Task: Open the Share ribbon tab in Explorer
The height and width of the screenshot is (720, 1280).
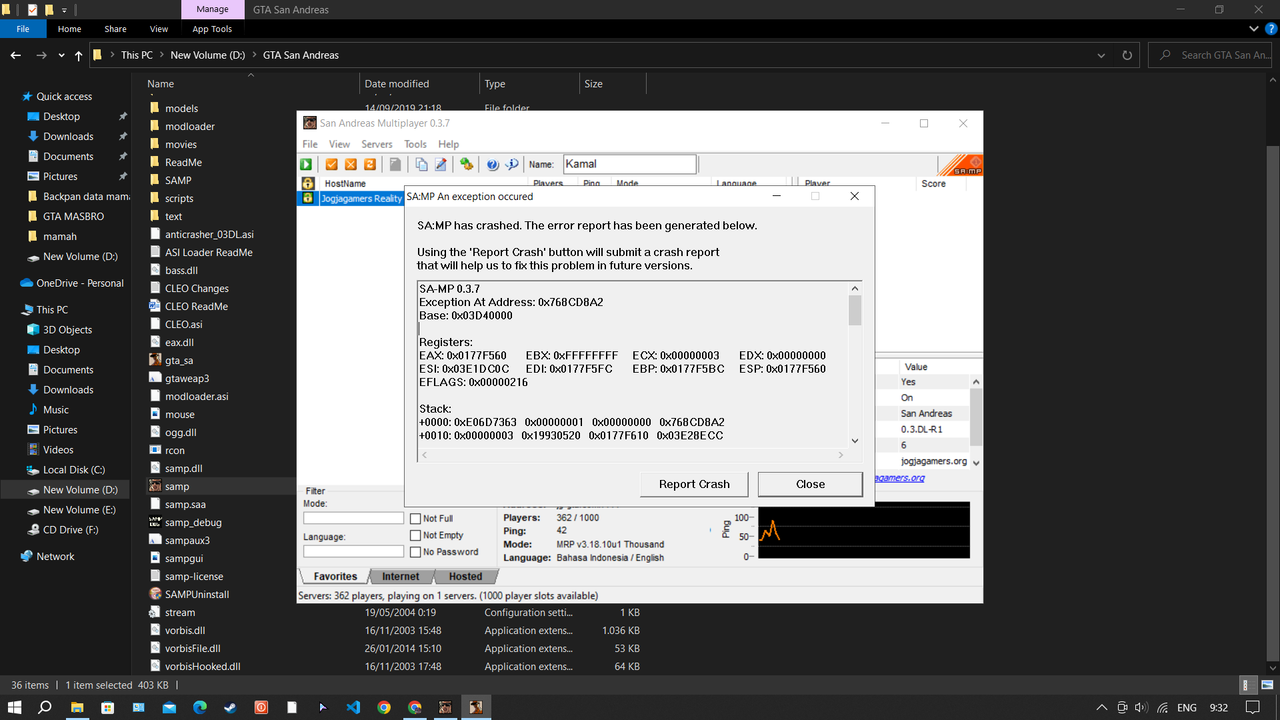Action: coord(115,30)
